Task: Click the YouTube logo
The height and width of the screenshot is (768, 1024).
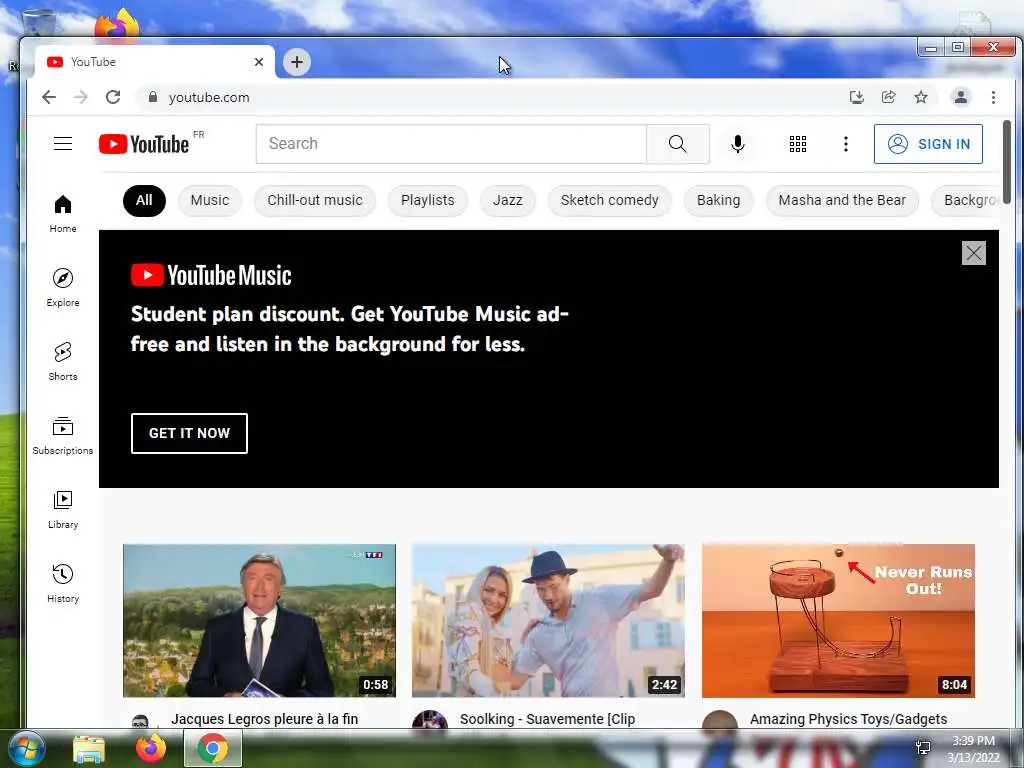Action: (x=144, y=144)
